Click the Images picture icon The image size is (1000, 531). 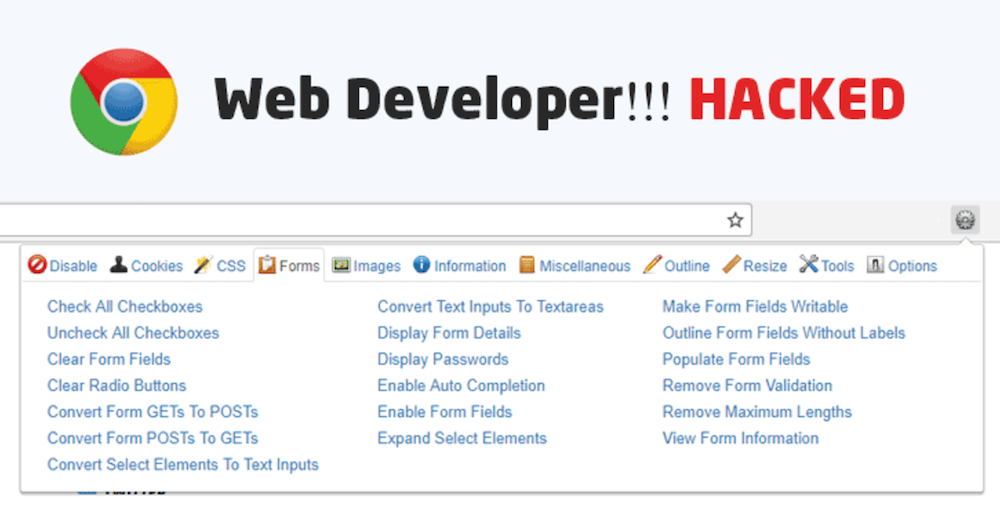[x=341, y=265]
